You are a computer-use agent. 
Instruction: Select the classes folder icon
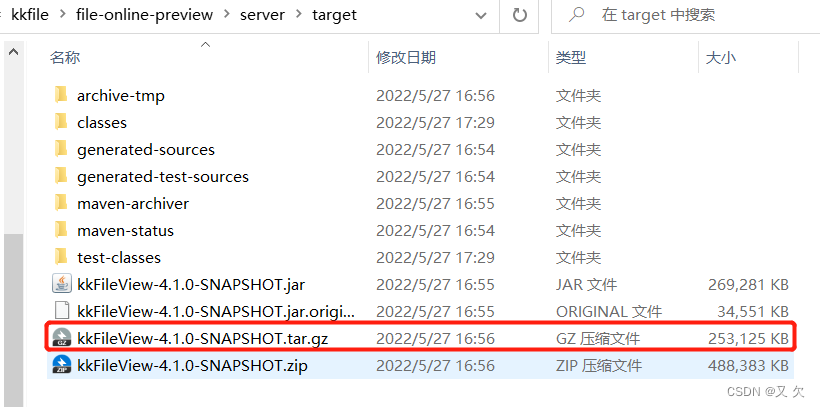tap(61, 122)
